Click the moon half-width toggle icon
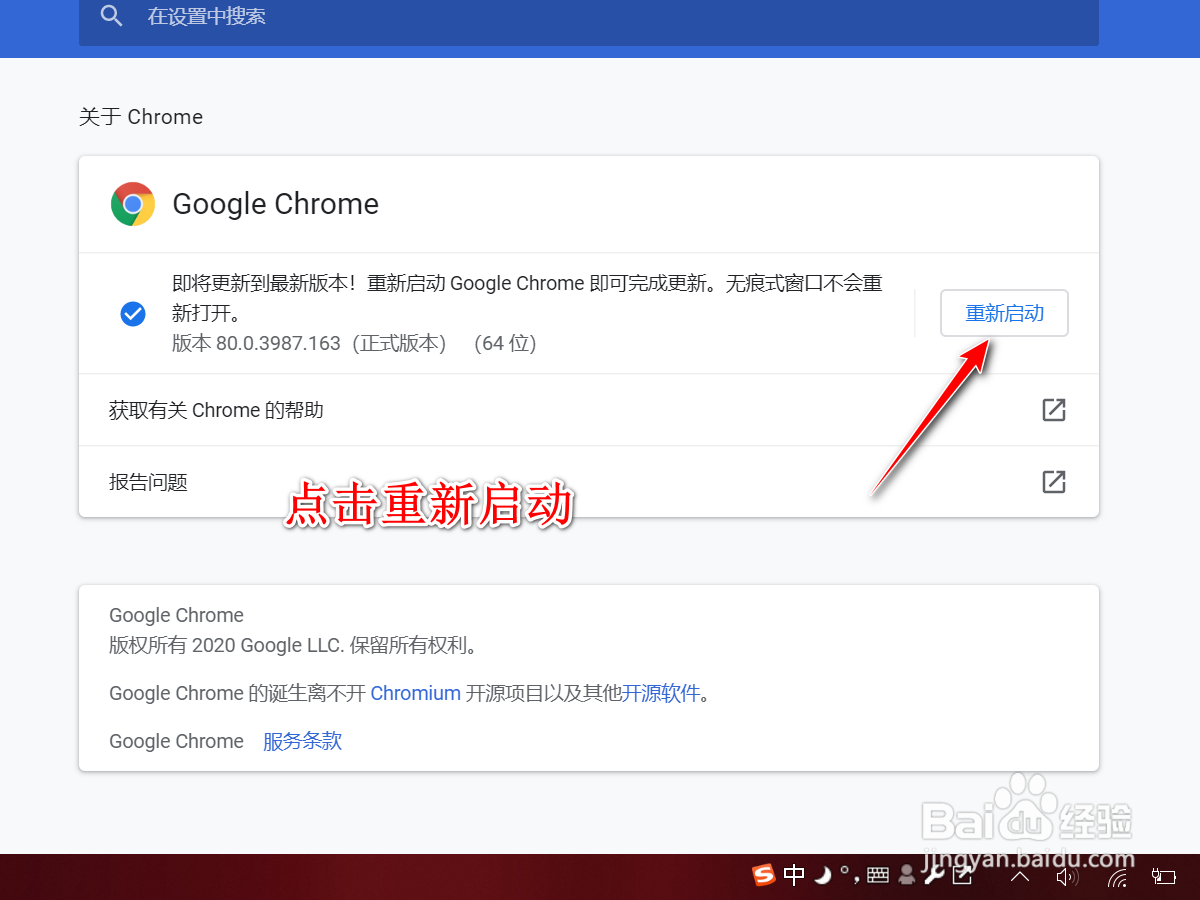The height and width of the screenshot is (900, 1200). click(x=822, y=876)
